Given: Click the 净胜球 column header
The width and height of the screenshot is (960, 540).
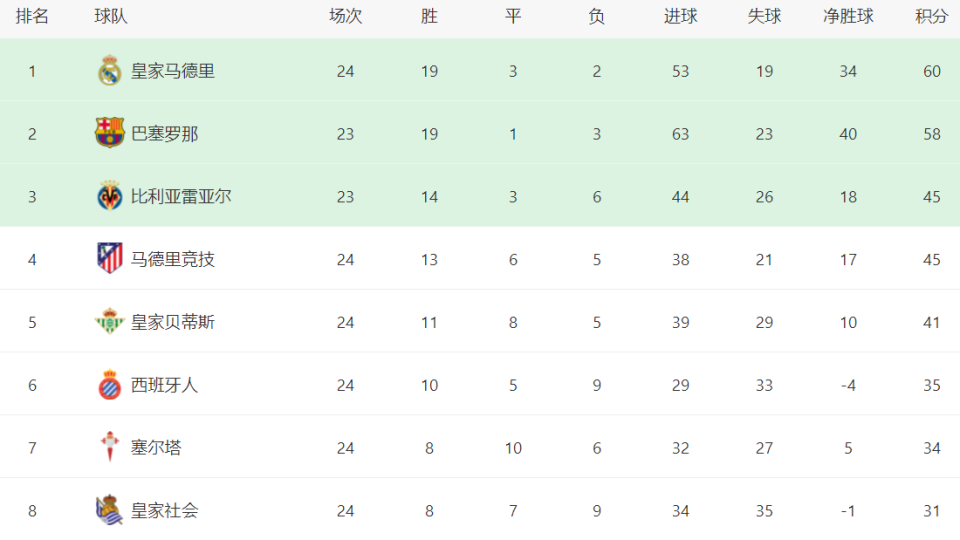Looking at the screenshot, I should 848,17.
